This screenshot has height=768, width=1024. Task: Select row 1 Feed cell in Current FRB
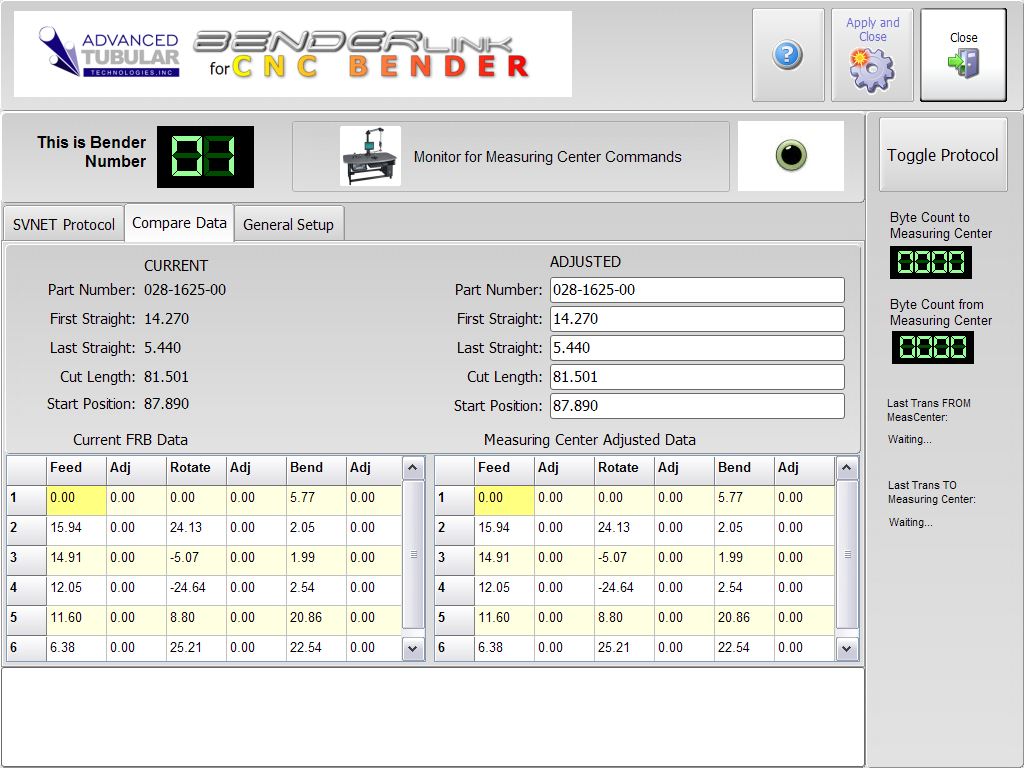75,497
